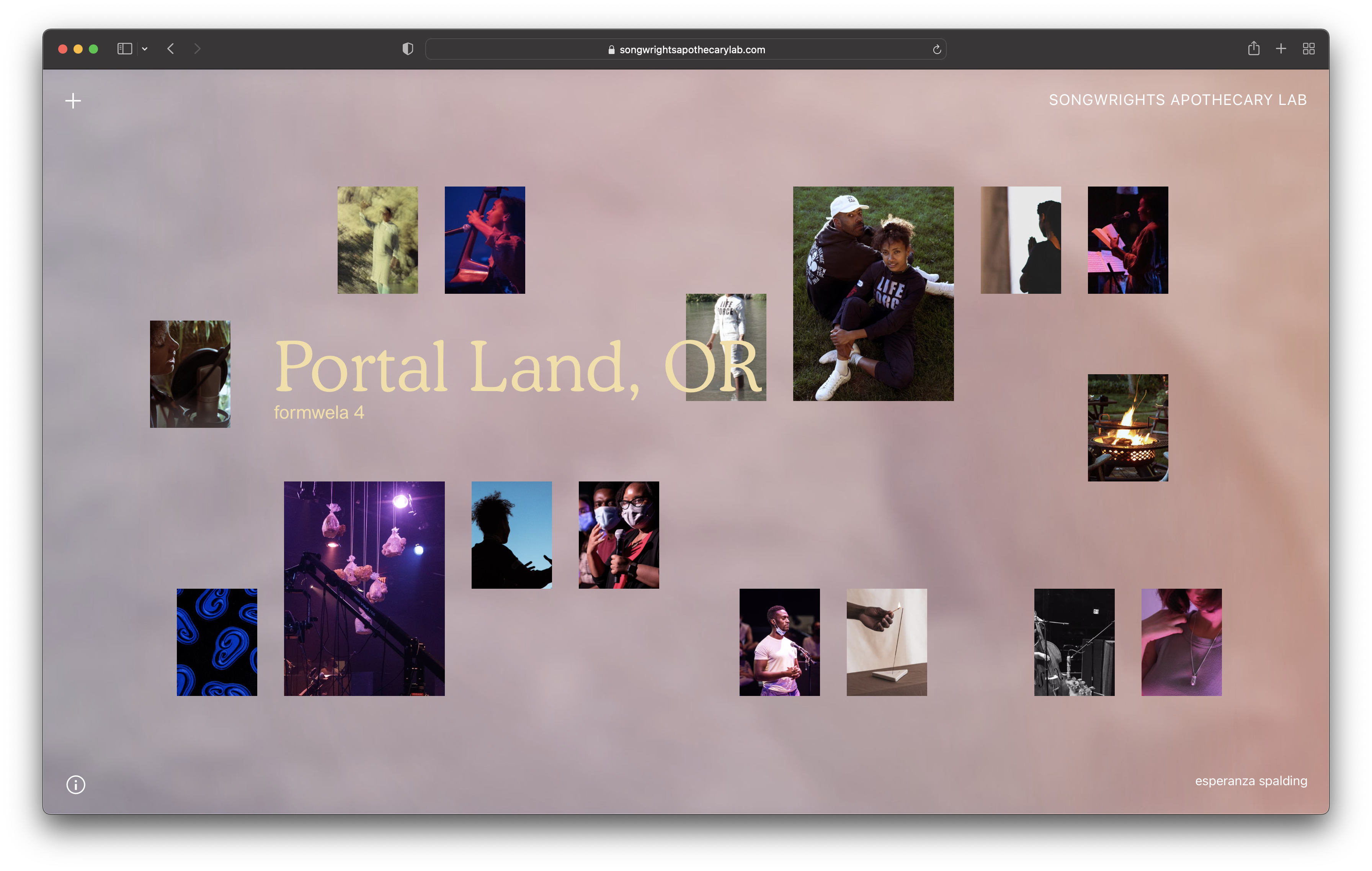
Task: Open the fire pit photo thumbnail
Action: pos(1127,427)
